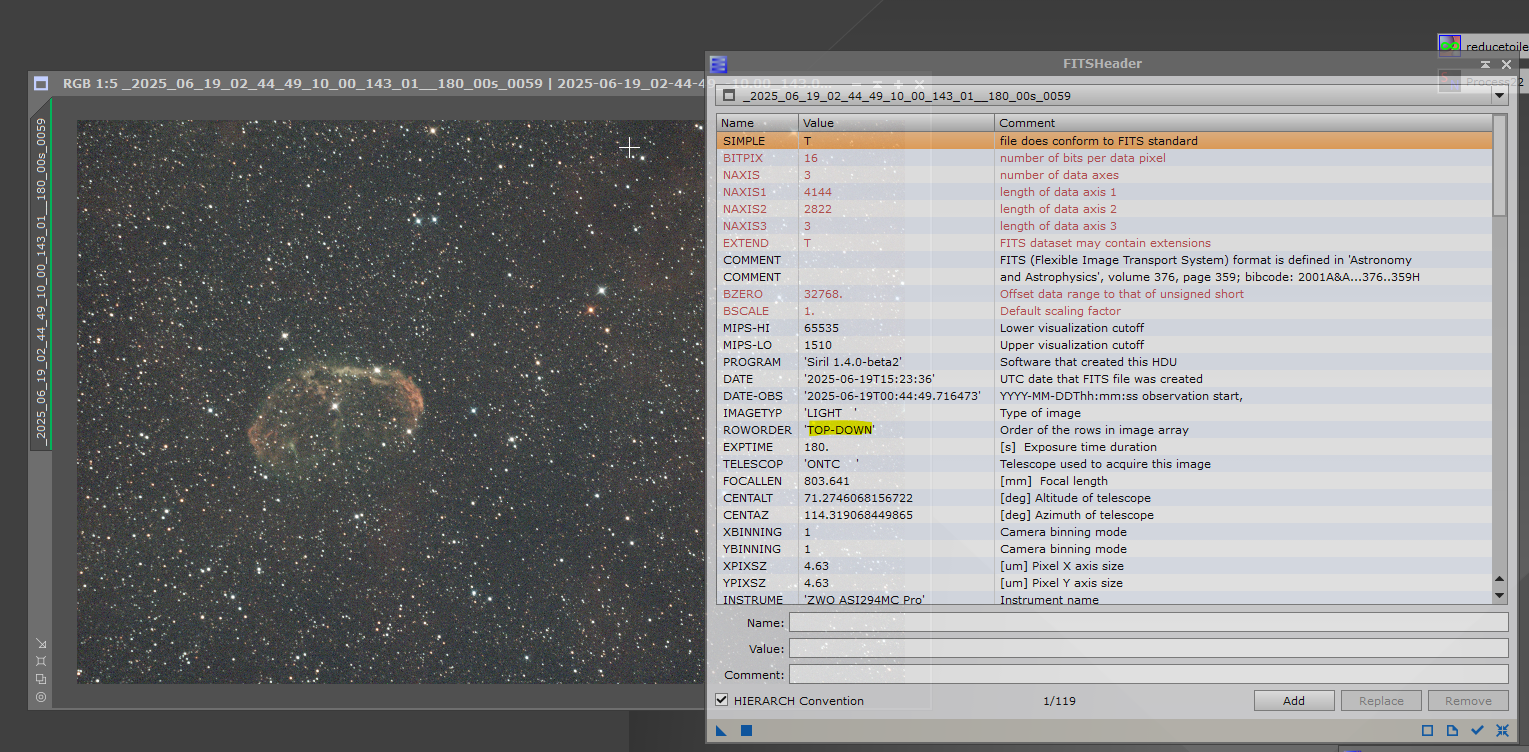
Task: Select the DATE-OBS keyword row
Action: tap(1104, 396)
